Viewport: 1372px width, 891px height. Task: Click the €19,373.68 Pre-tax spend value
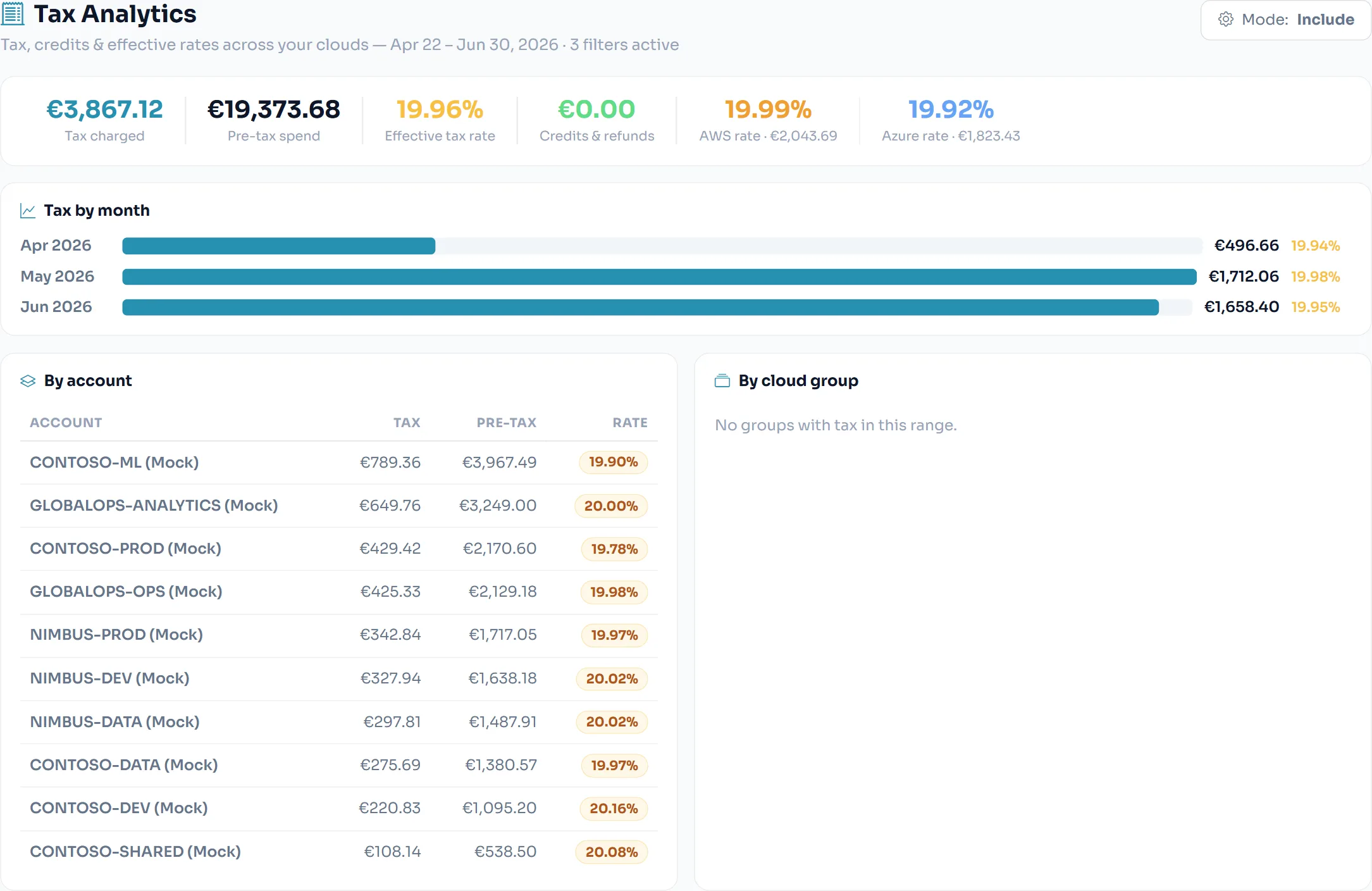(x=273, y=109)
